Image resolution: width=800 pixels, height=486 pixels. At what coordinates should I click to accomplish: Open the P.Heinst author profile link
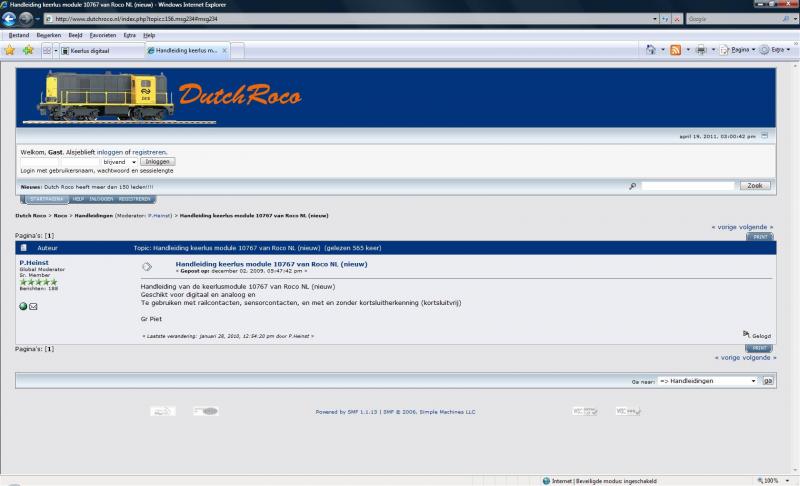(34, 263)
